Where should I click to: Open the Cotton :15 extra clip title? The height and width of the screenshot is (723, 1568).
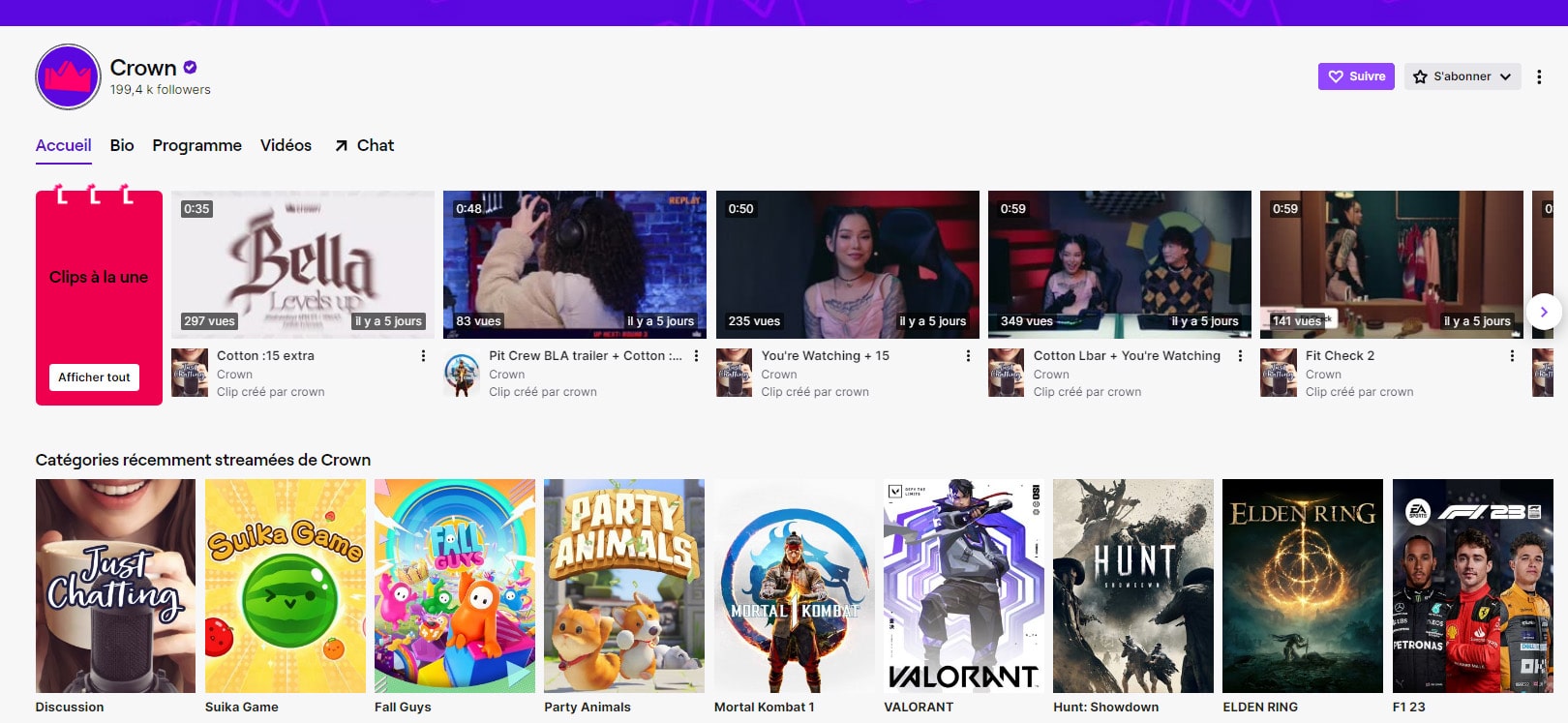coord(265,356)
